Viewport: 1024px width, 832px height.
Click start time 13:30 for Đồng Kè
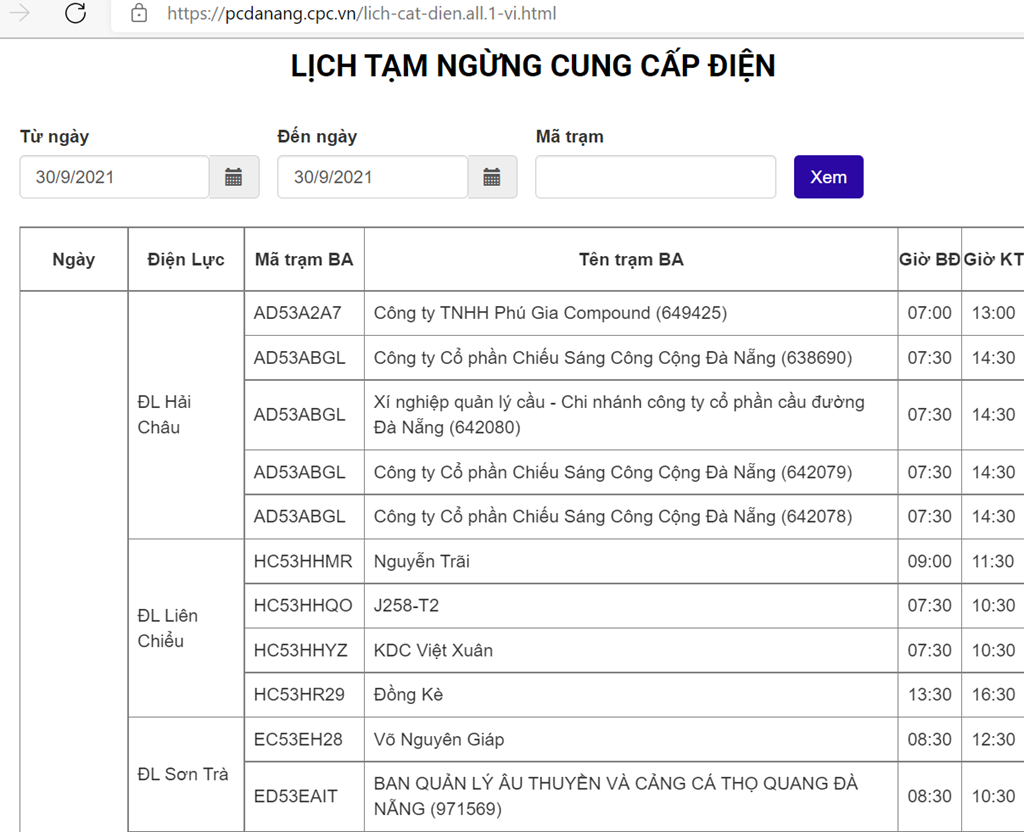click(x=929, y=694)
